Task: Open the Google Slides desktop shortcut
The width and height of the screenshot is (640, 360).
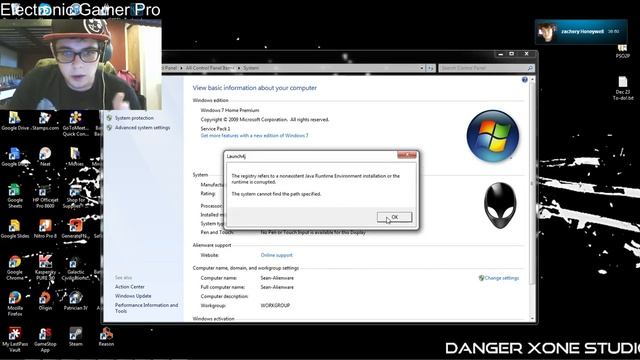Action: [15, 229]
